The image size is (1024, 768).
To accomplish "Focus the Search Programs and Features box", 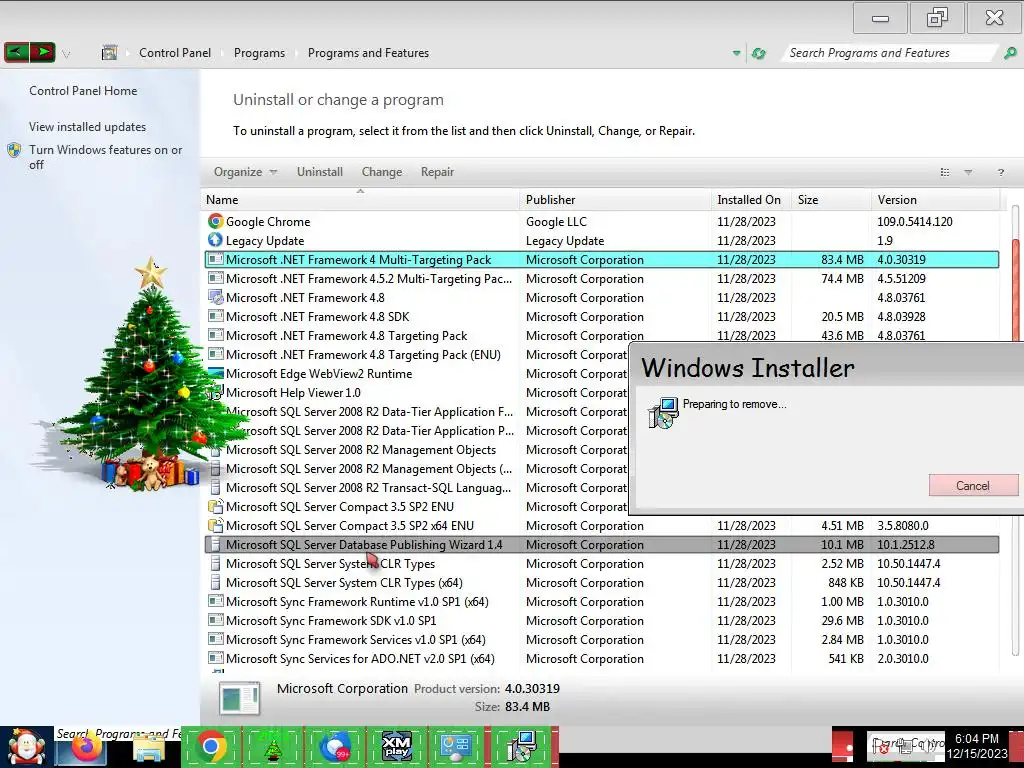I will (x=888, y=53).
